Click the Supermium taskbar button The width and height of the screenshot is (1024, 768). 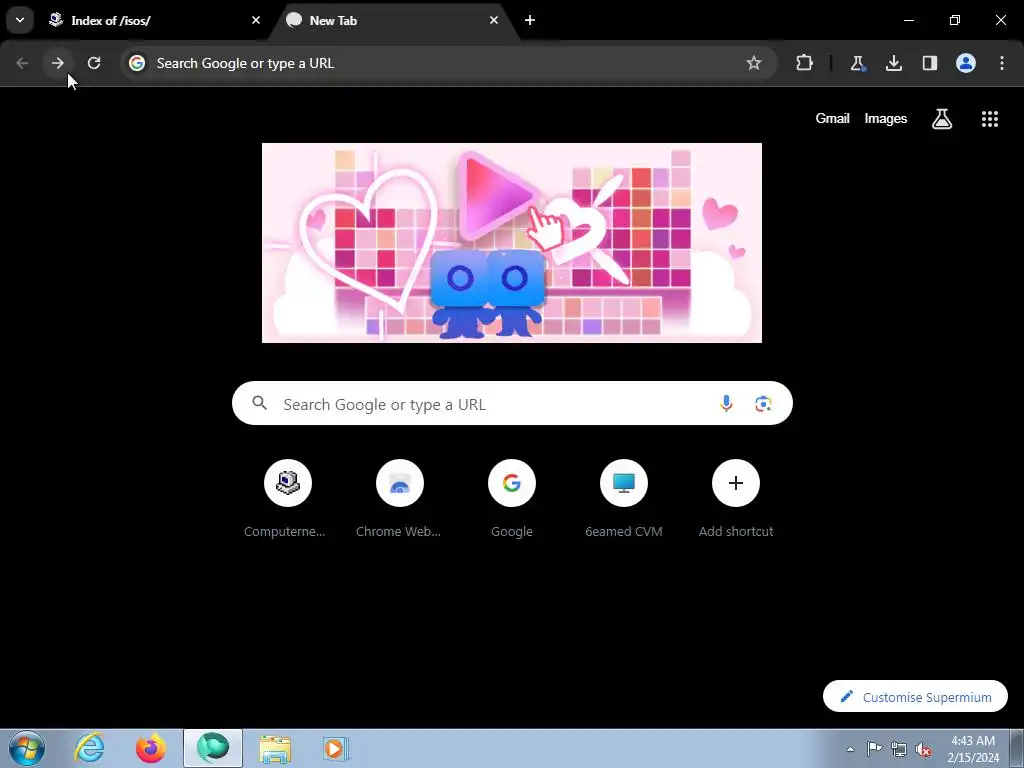(213, 748)
